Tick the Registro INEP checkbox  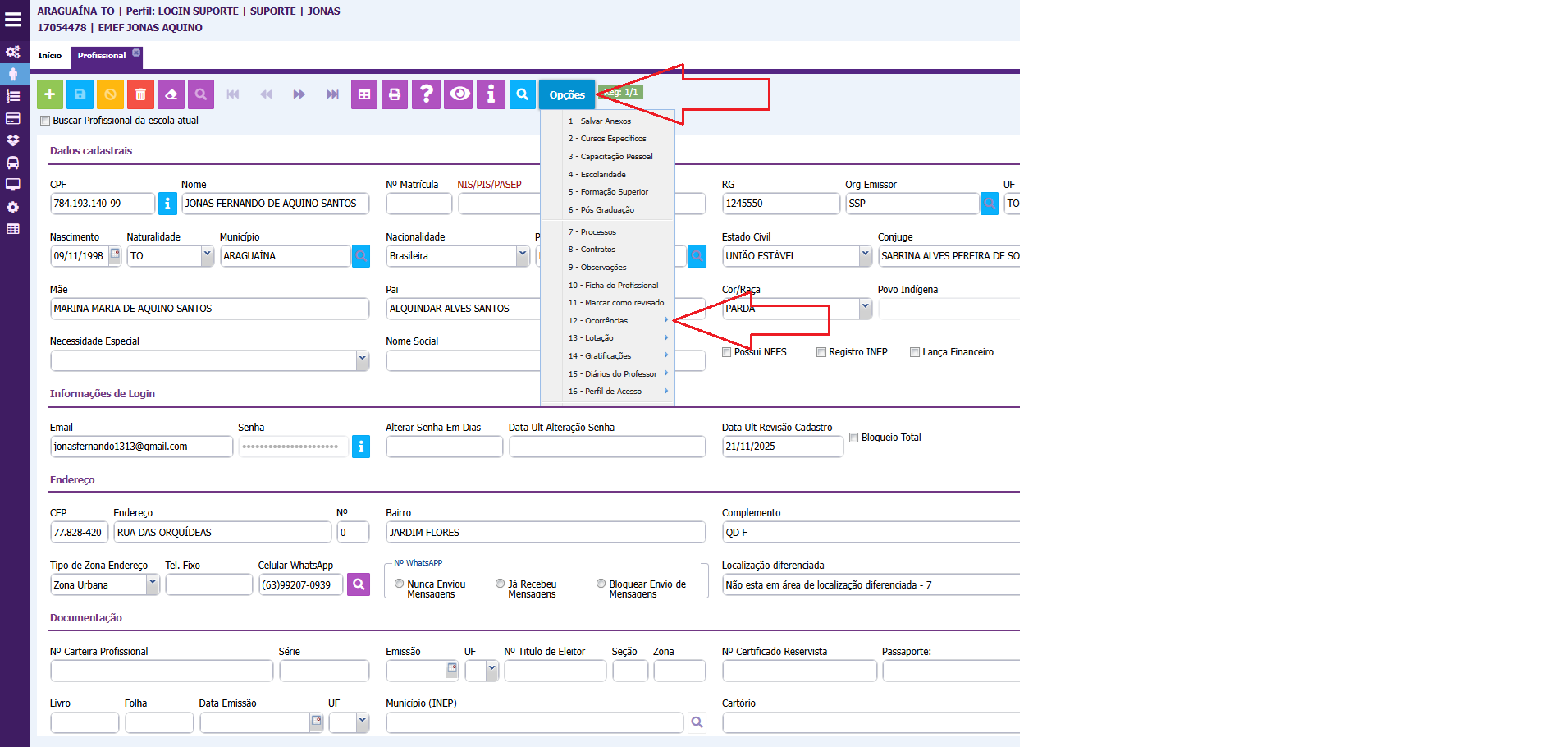click(821, 352)
